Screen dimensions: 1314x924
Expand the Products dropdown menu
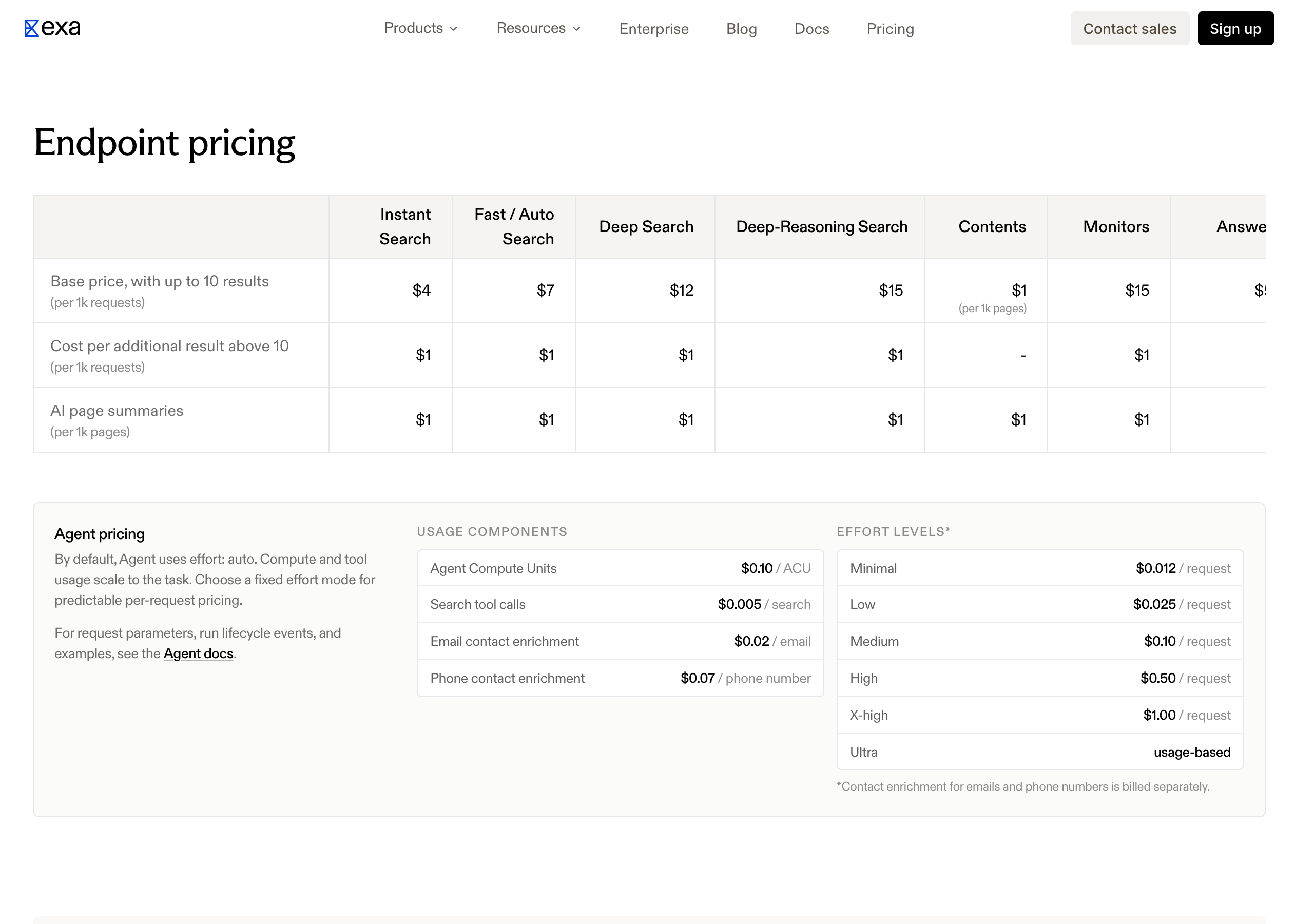tap(421, 28)
